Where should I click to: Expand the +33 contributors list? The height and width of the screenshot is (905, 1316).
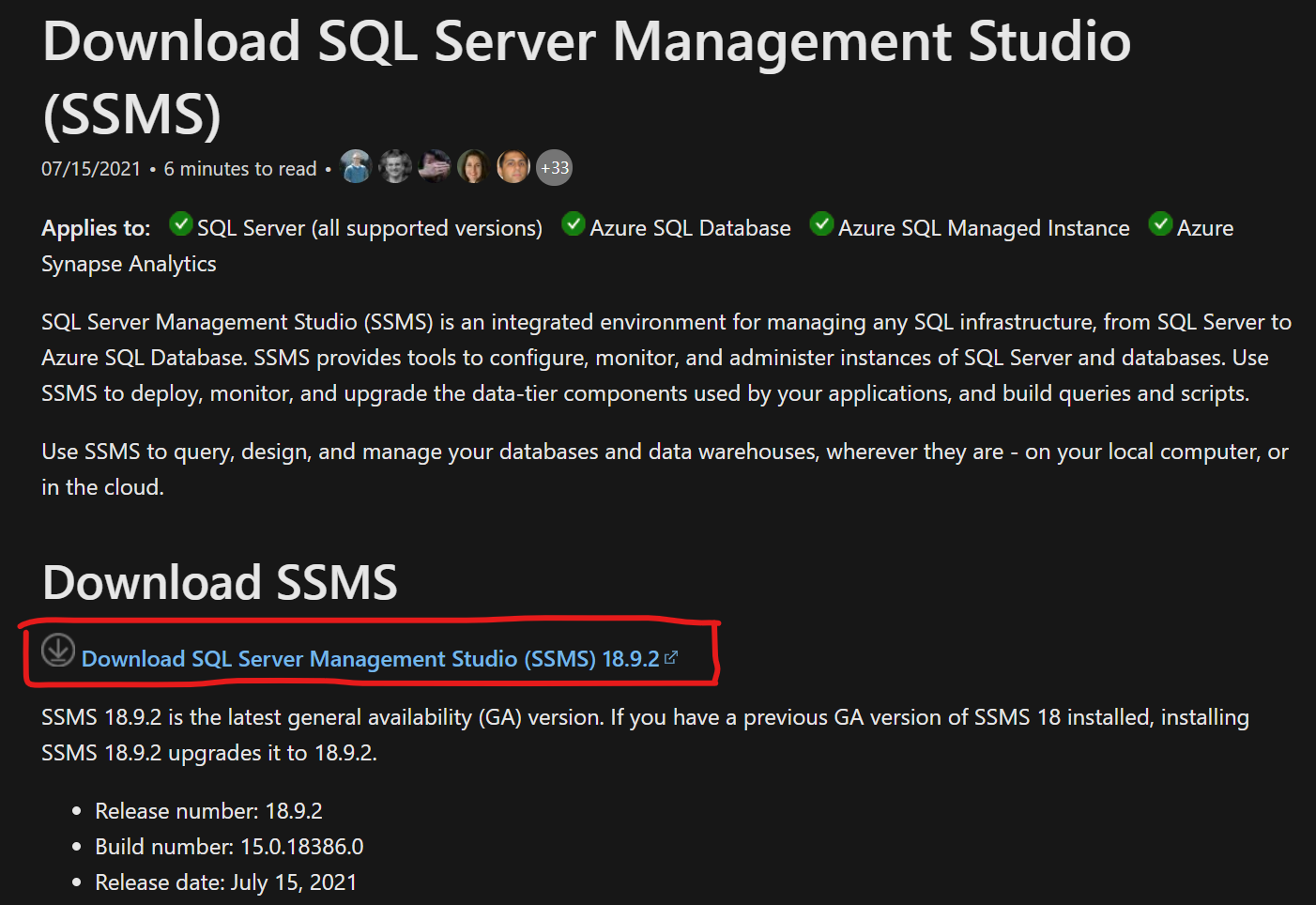pos(554,166)
